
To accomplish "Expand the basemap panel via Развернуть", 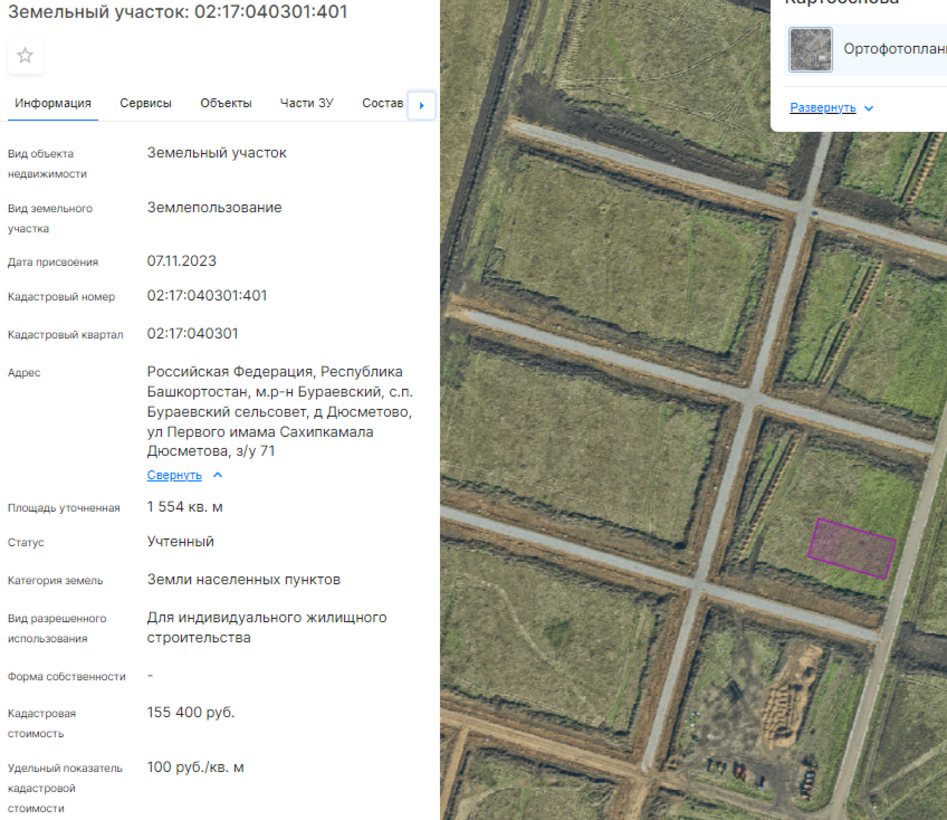I will click(x=822, y=108).
